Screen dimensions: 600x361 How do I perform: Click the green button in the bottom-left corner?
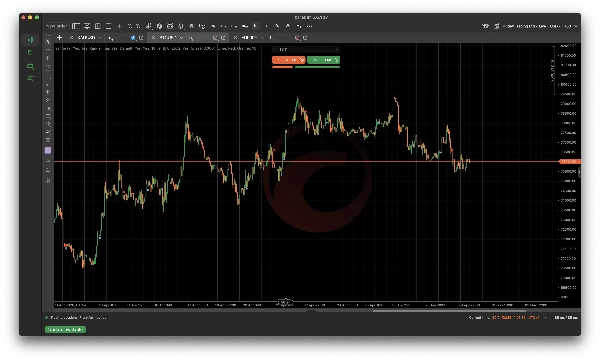[x=65, y=330]
